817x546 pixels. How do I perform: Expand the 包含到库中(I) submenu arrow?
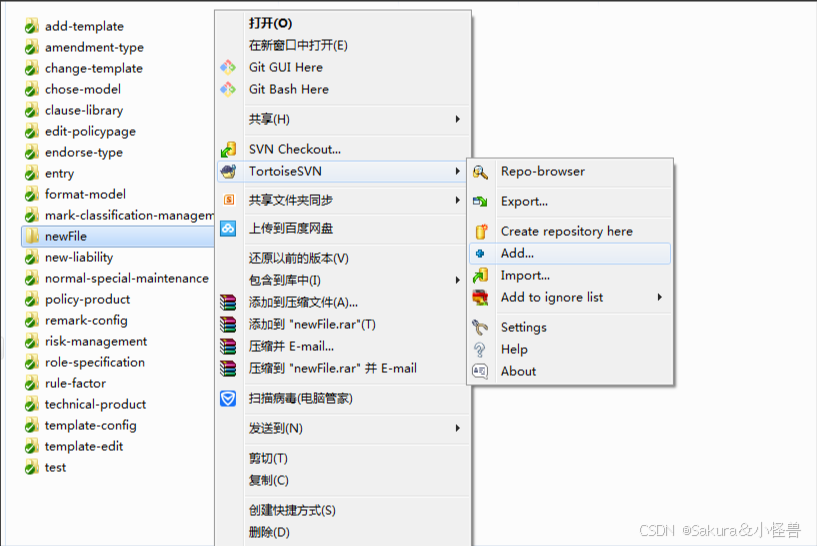click(x=458, y=280)
